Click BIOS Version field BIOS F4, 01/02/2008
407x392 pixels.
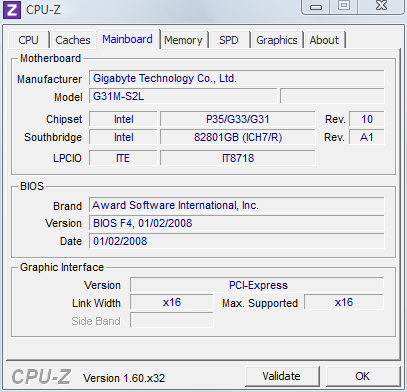237,223
